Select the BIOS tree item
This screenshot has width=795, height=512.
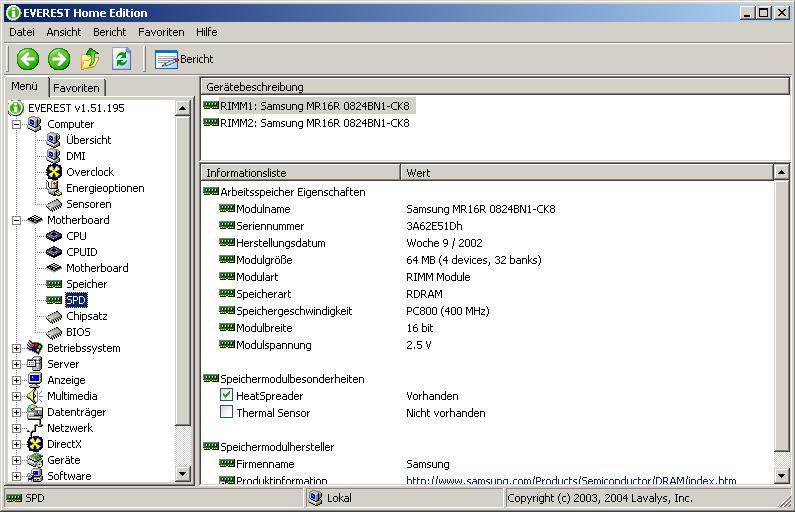(x=78, y=332)
